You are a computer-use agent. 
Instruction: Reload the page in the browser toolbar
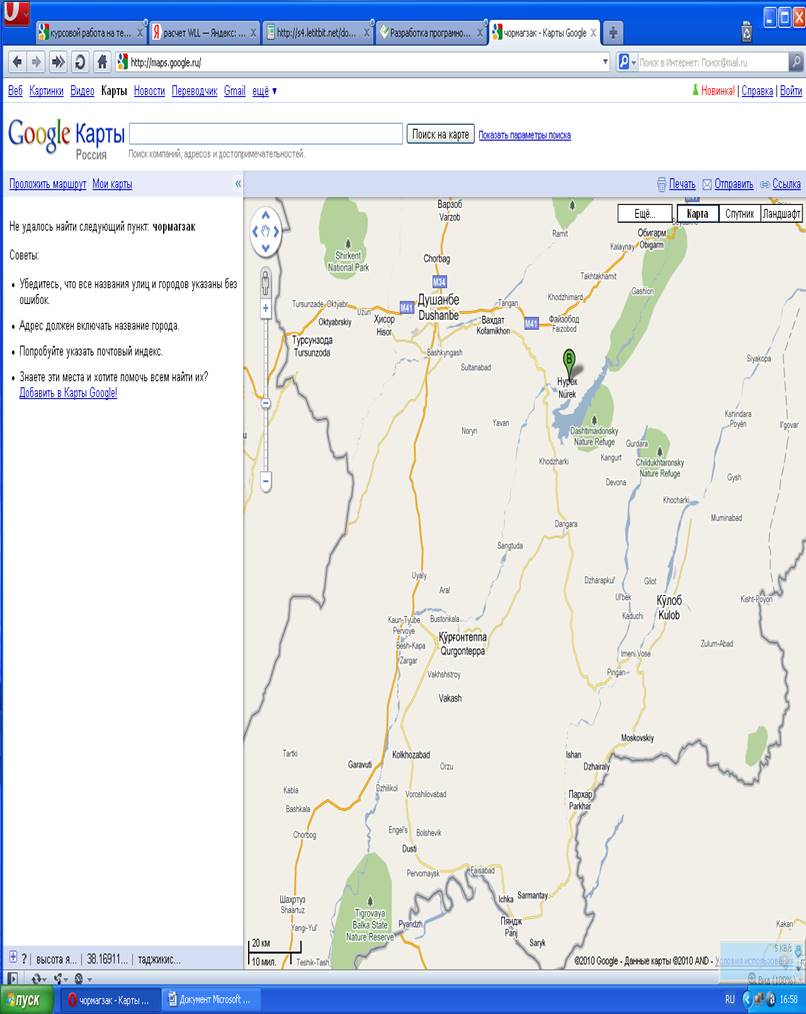[x=80, y=62]
